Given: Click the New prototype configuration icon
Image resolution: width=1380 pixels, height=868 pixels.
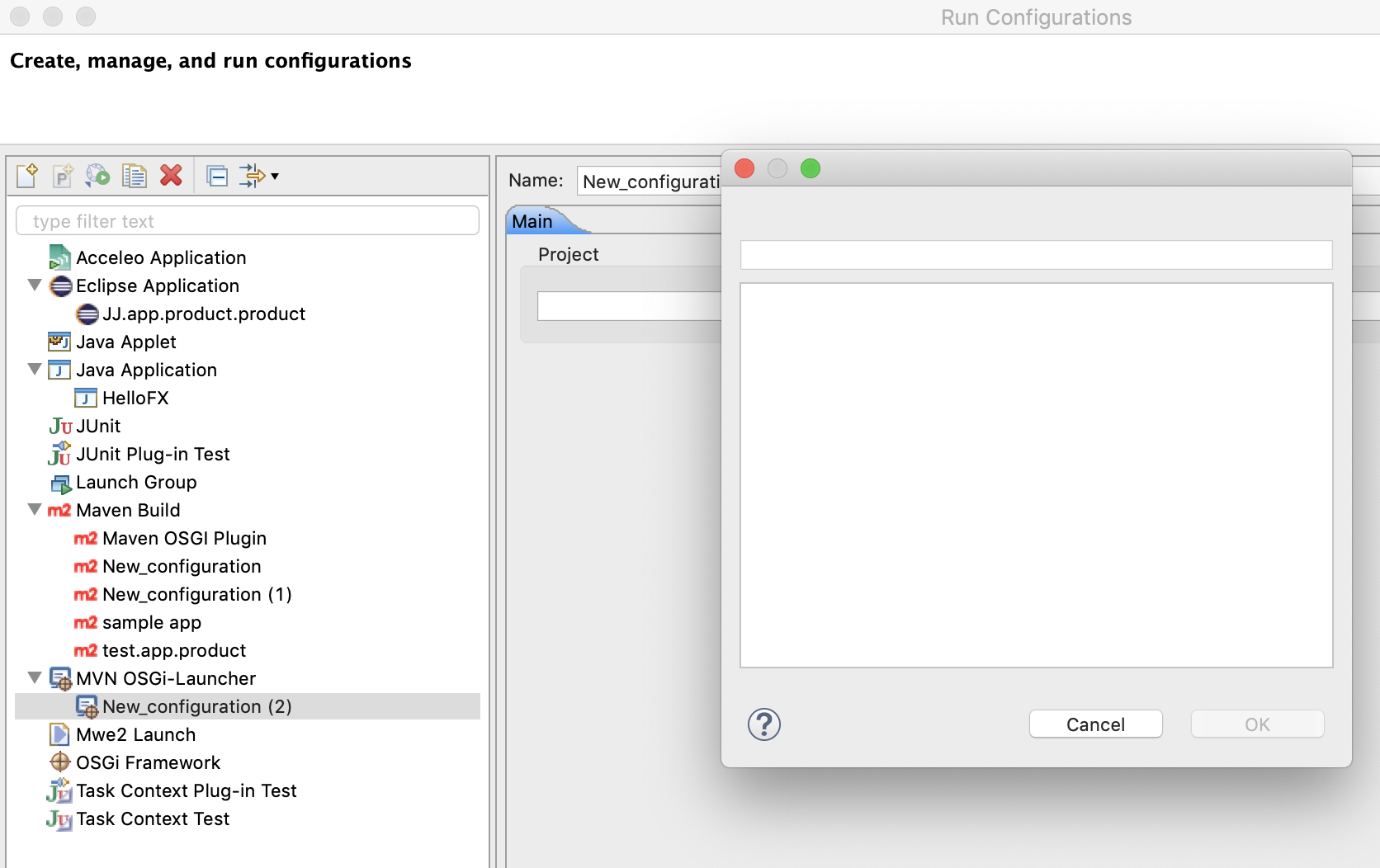Looking at the screenshot, I should [x=63, y=176].
